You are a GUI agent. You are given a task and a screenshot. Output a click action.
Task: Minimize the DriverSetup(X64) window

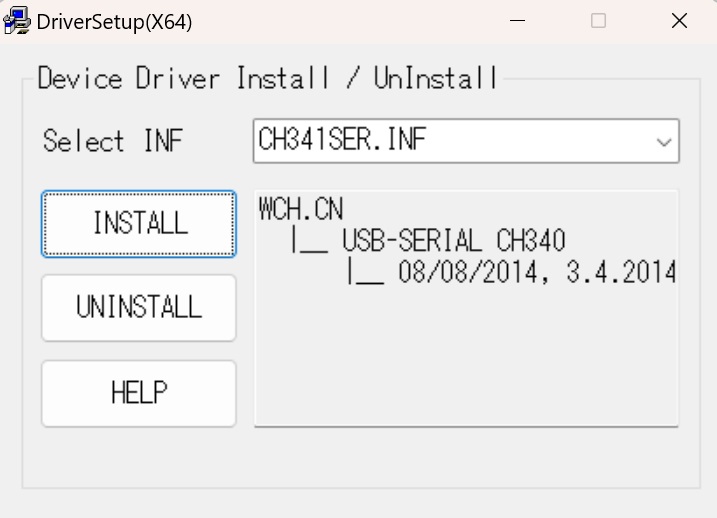(517, 21)
